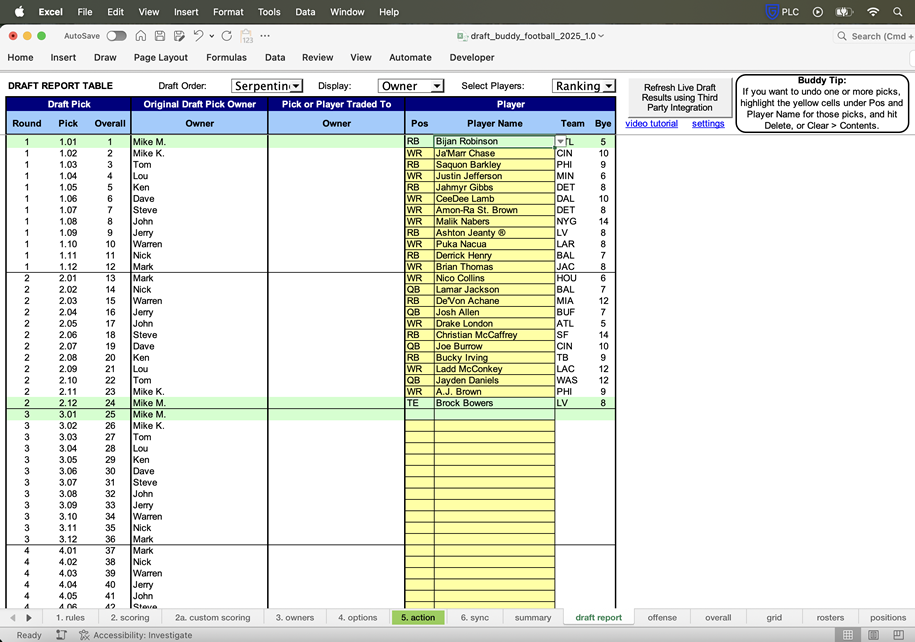Image resolution: width=915 pixels, height=642 pixels.
Task: Click the Wi-Fi icon in menu bar
Action: 873,12
